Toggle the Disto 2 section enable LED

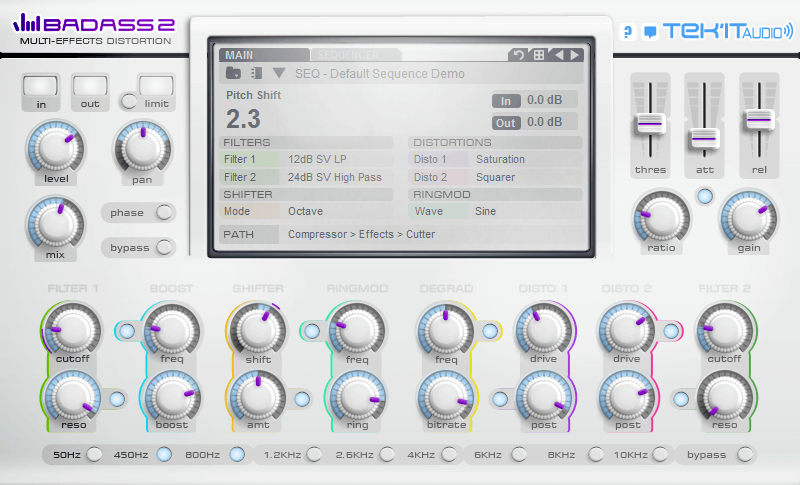click(x=671, y=331)
